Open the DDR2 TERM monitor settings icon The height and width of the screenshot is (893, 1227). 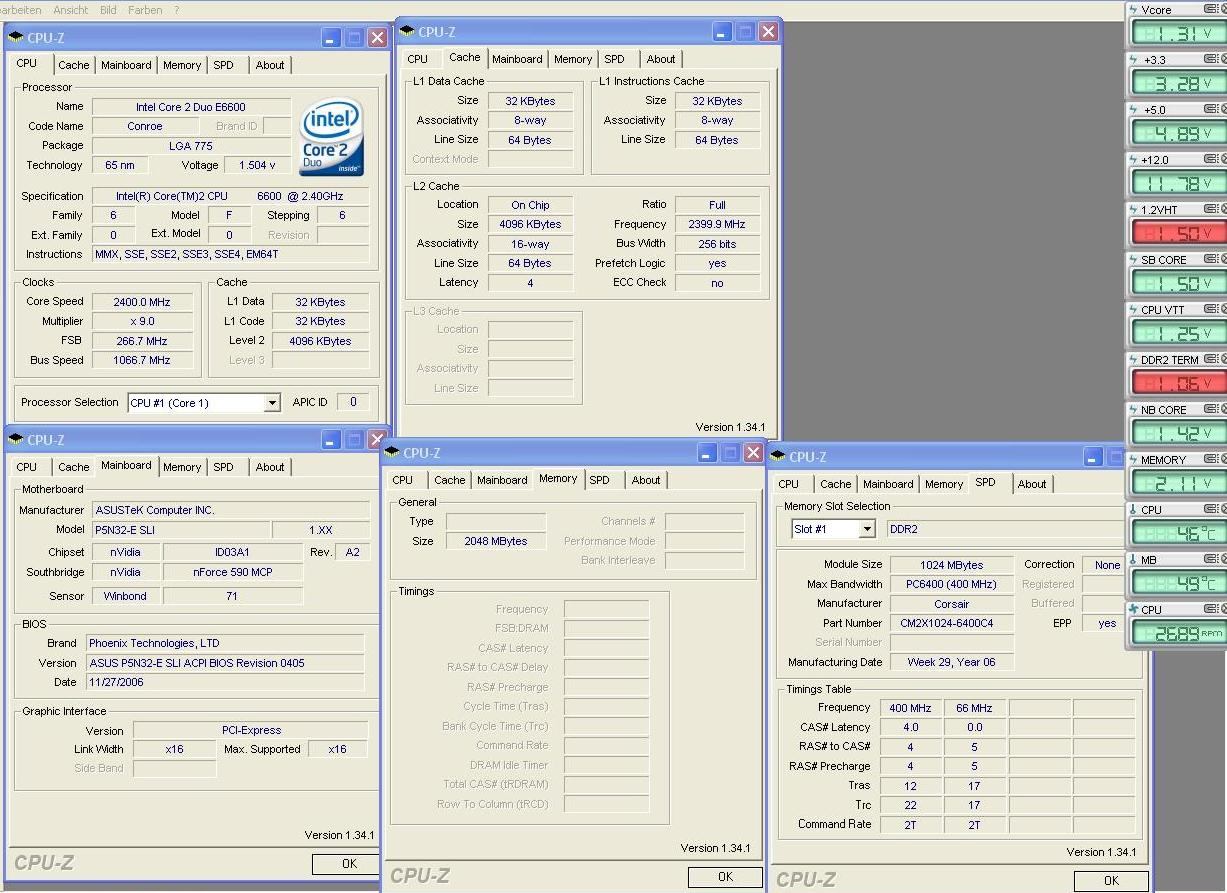(1210, 359)
